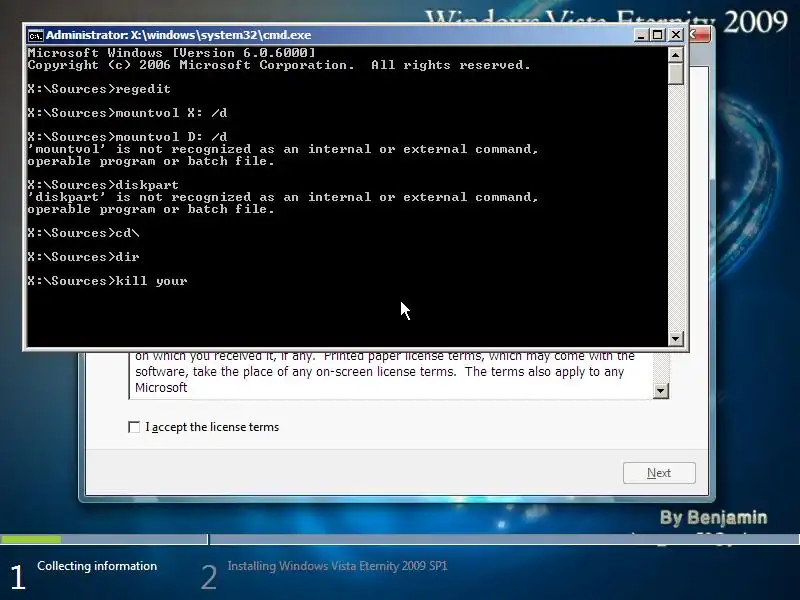Click the cmd window title 'Administrator: X:\windows\system32\cmd.exe'
Viewport: 800px width, 600px height.
tap(179, 35)
